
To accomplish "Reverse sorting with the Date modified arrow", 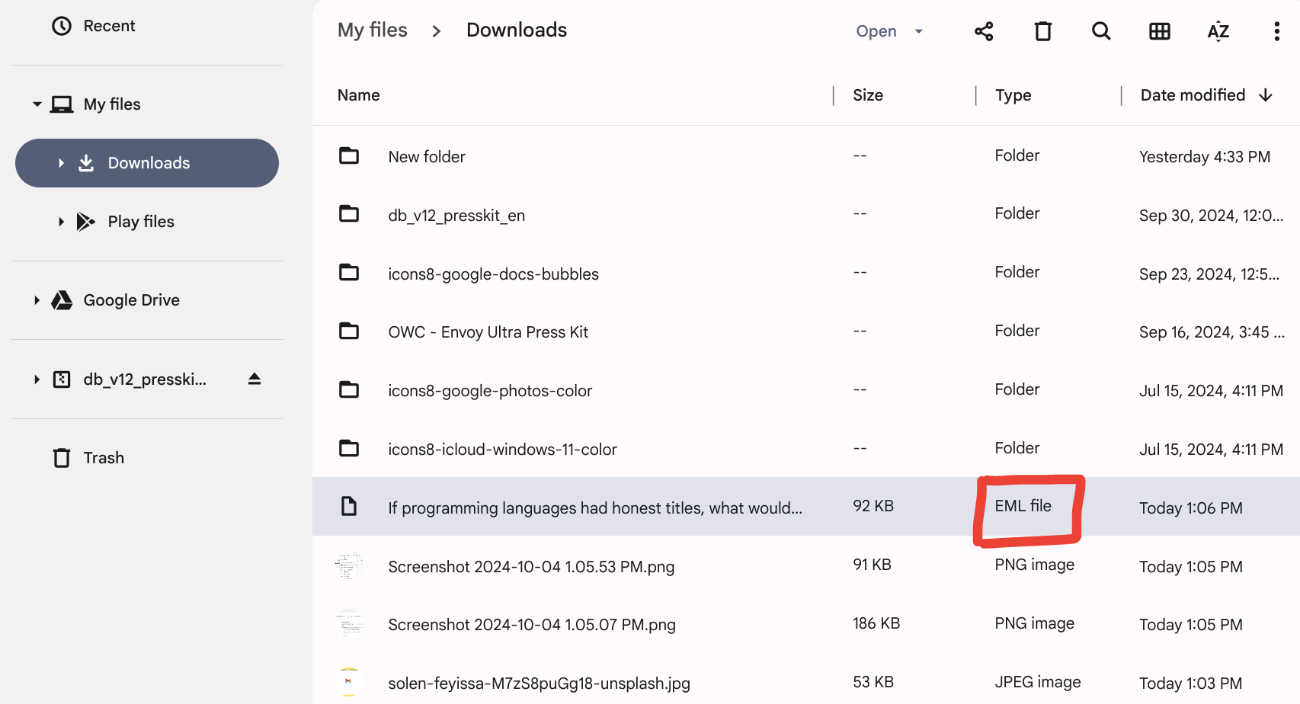I will 1267,95.
